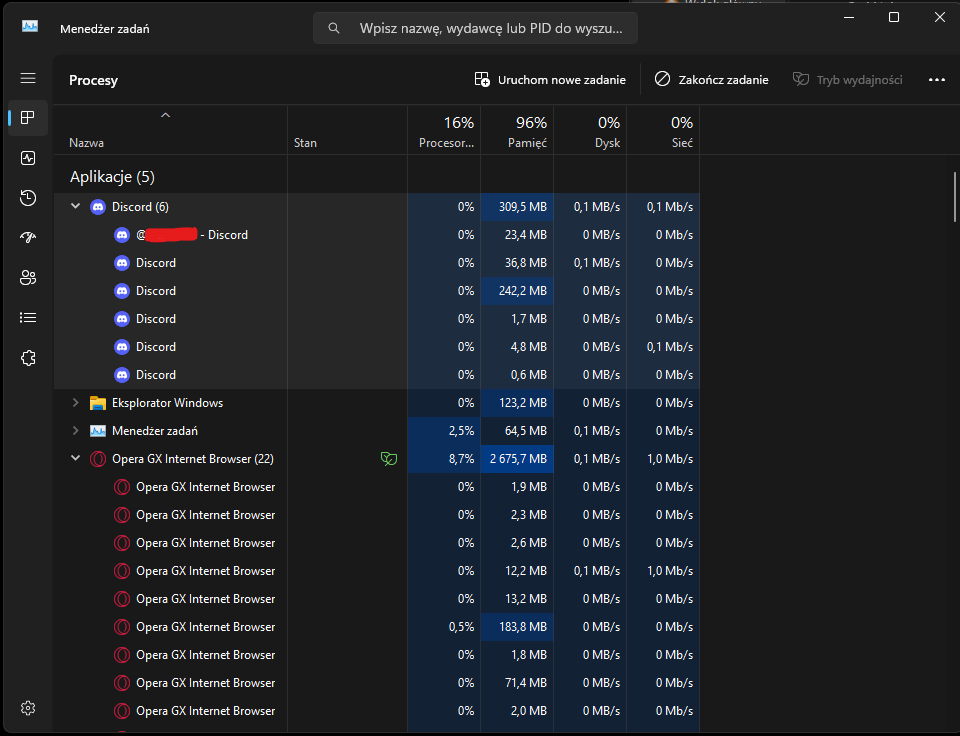Select Opera GX process using 71,4 MB

[x=377, y=683]
